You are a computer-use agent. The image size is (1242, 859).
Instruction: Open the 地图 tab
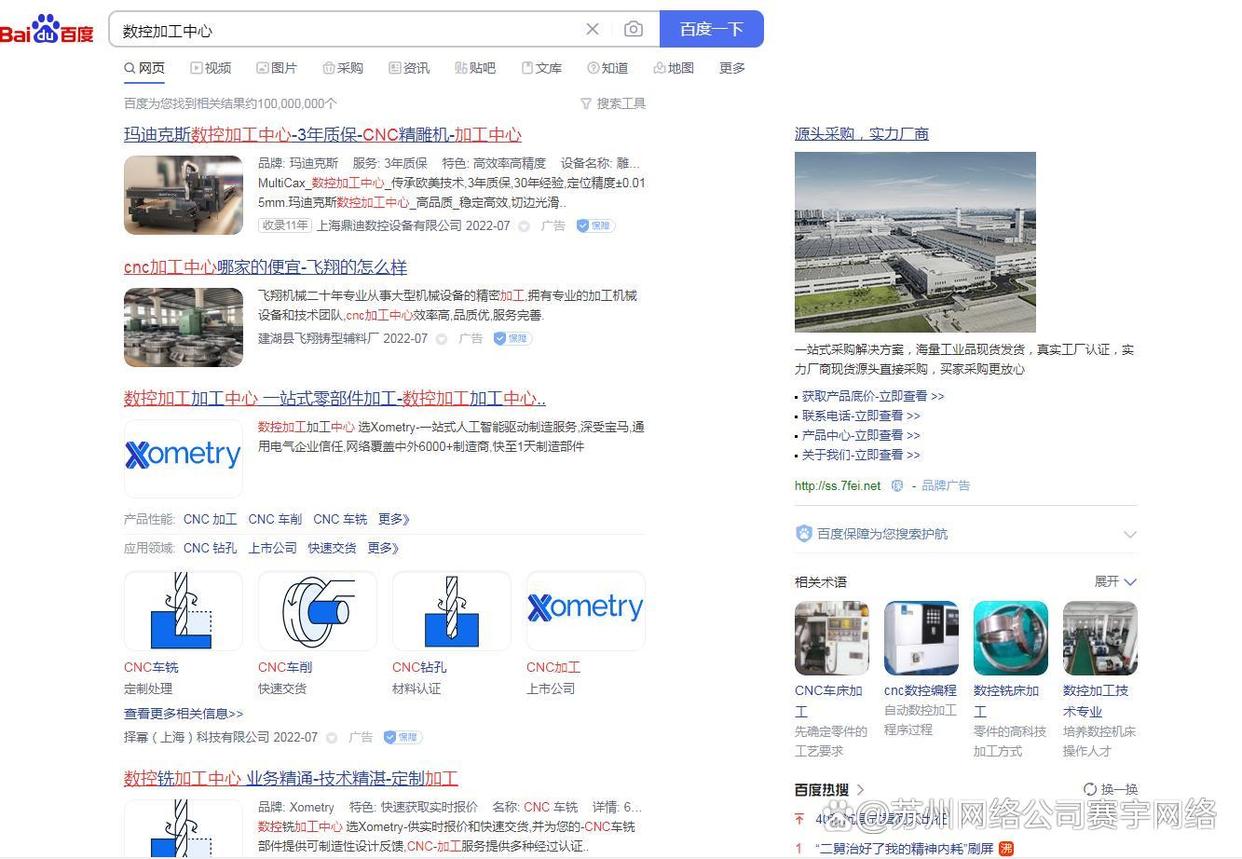click(x=674, y=68)
